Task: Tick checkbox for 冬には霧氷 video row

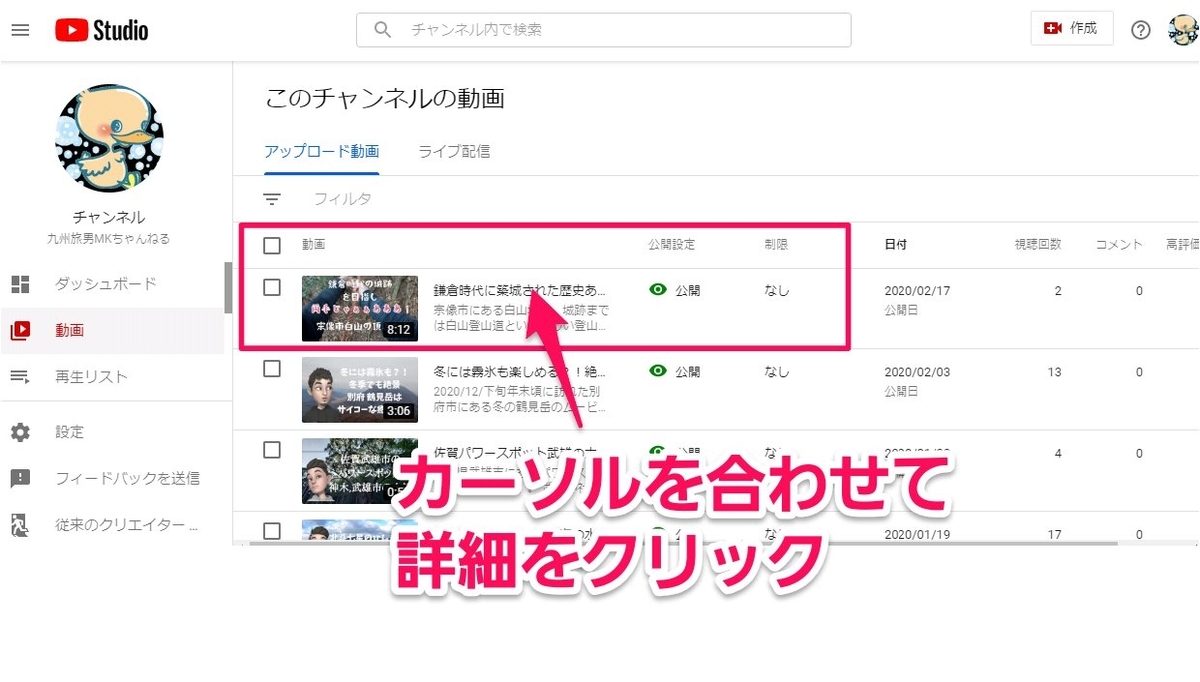Action: click(x=272, y=368)
